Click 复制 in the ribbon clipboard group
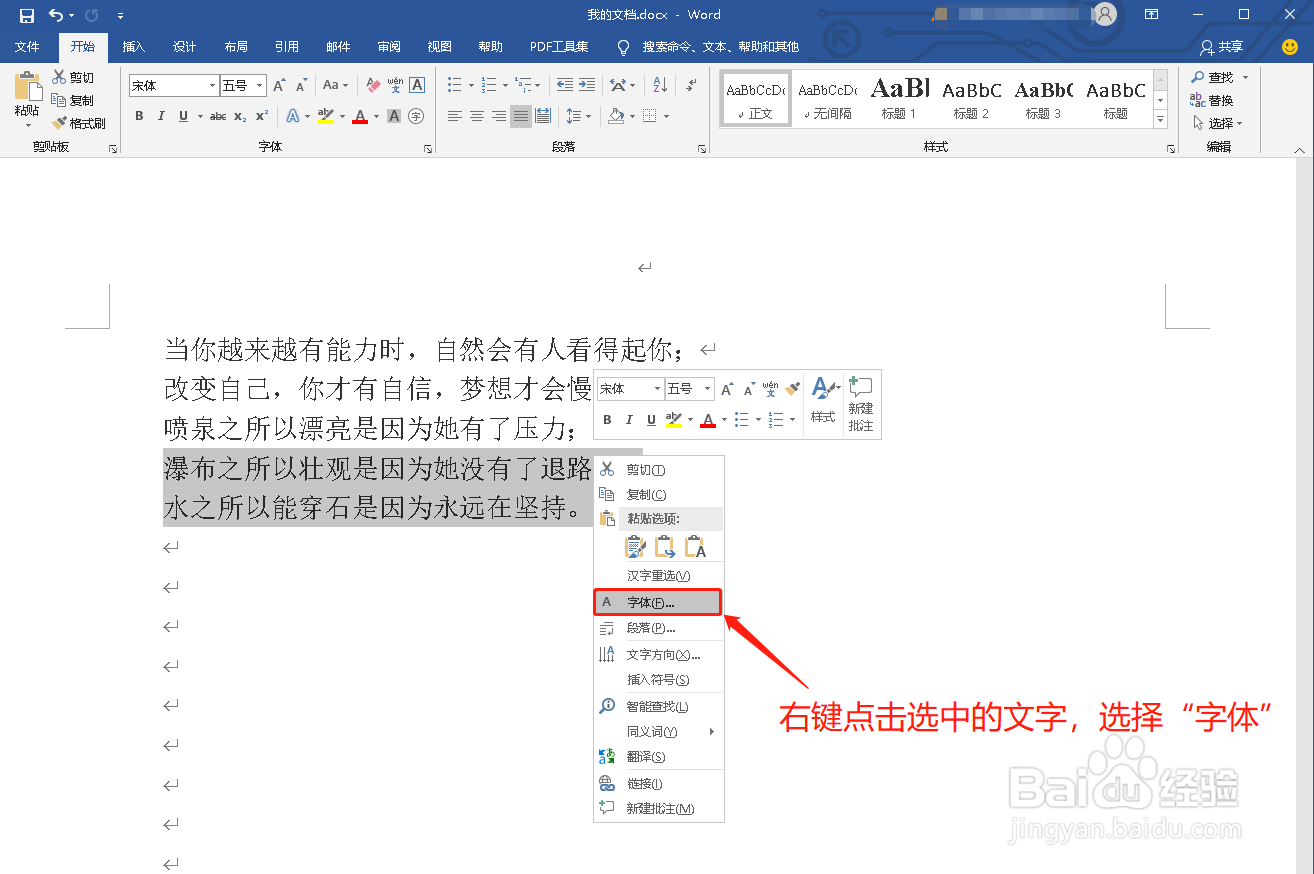 point(73,100)
